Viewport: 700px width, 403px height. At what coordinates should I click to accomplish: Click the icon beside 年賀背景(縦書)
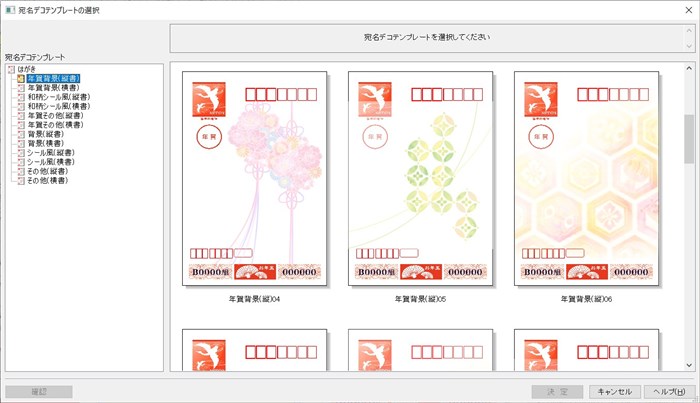(x=21, y=78)
